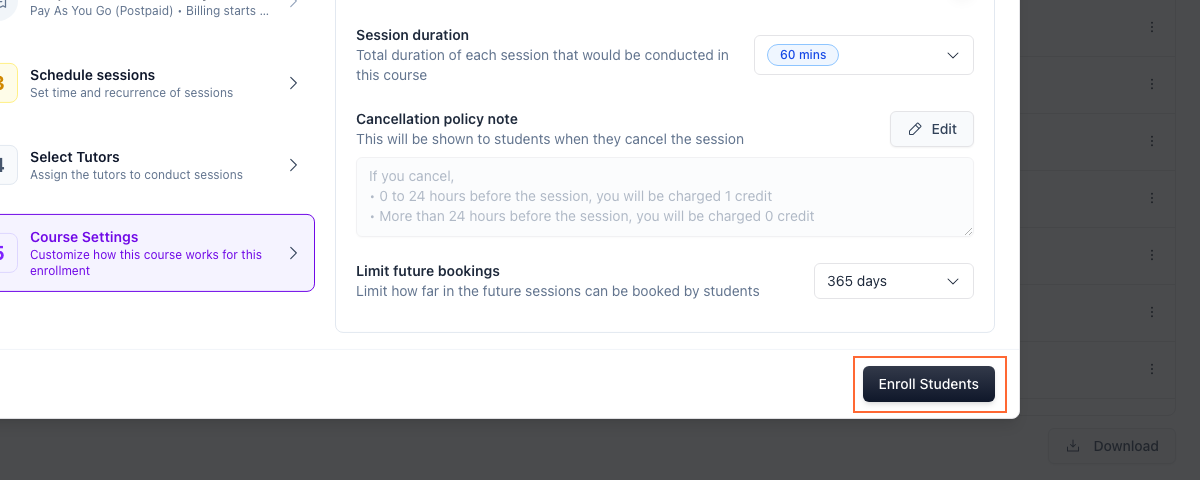Viewport: 1200px width, 480px height.
Task: Click the step 3 number badge
Action: 6,83
